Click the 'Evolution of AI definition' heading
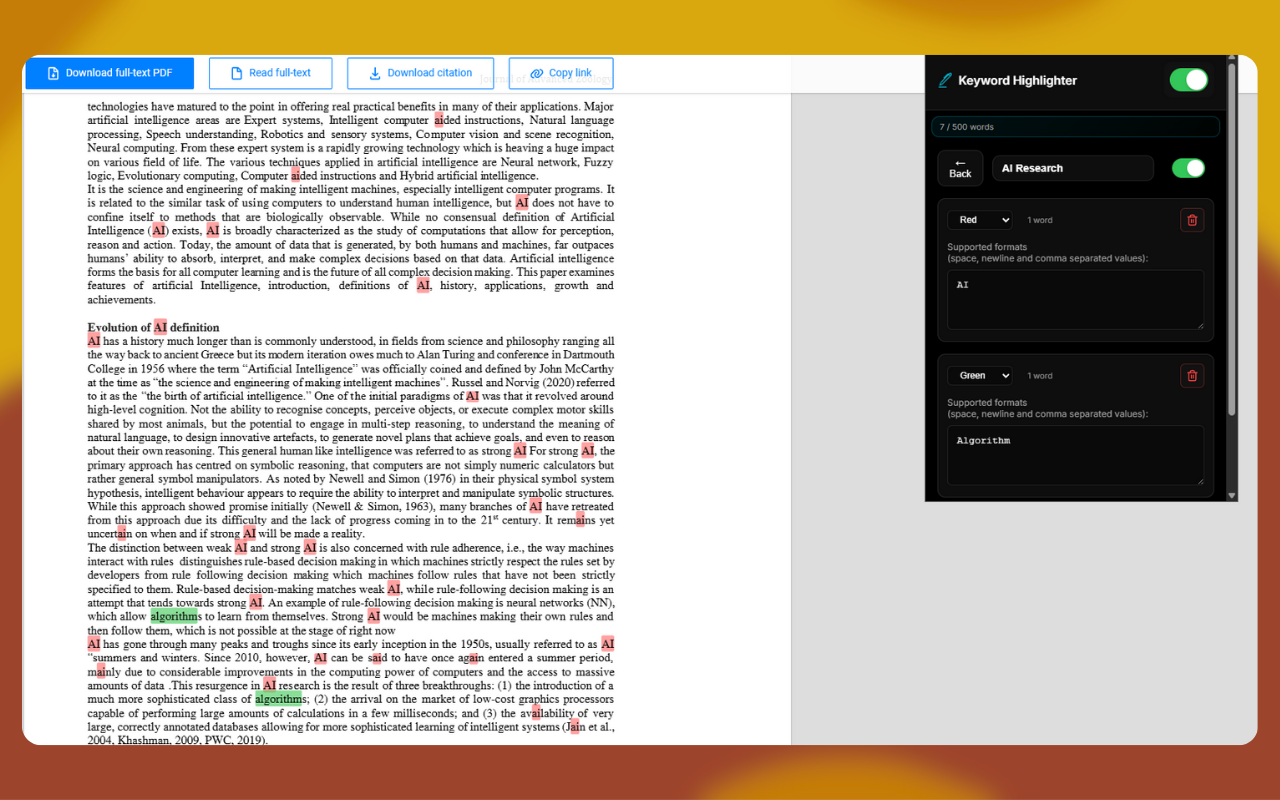 click(153, 327)
